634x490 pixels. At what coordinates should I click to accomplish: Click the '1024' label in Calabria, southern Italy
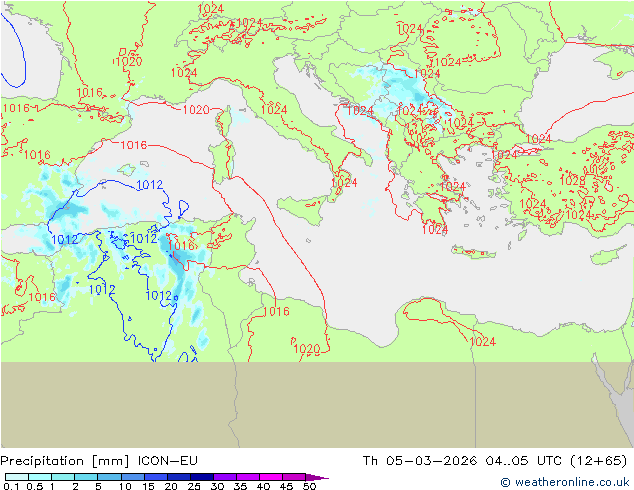(x=344, y=183)
